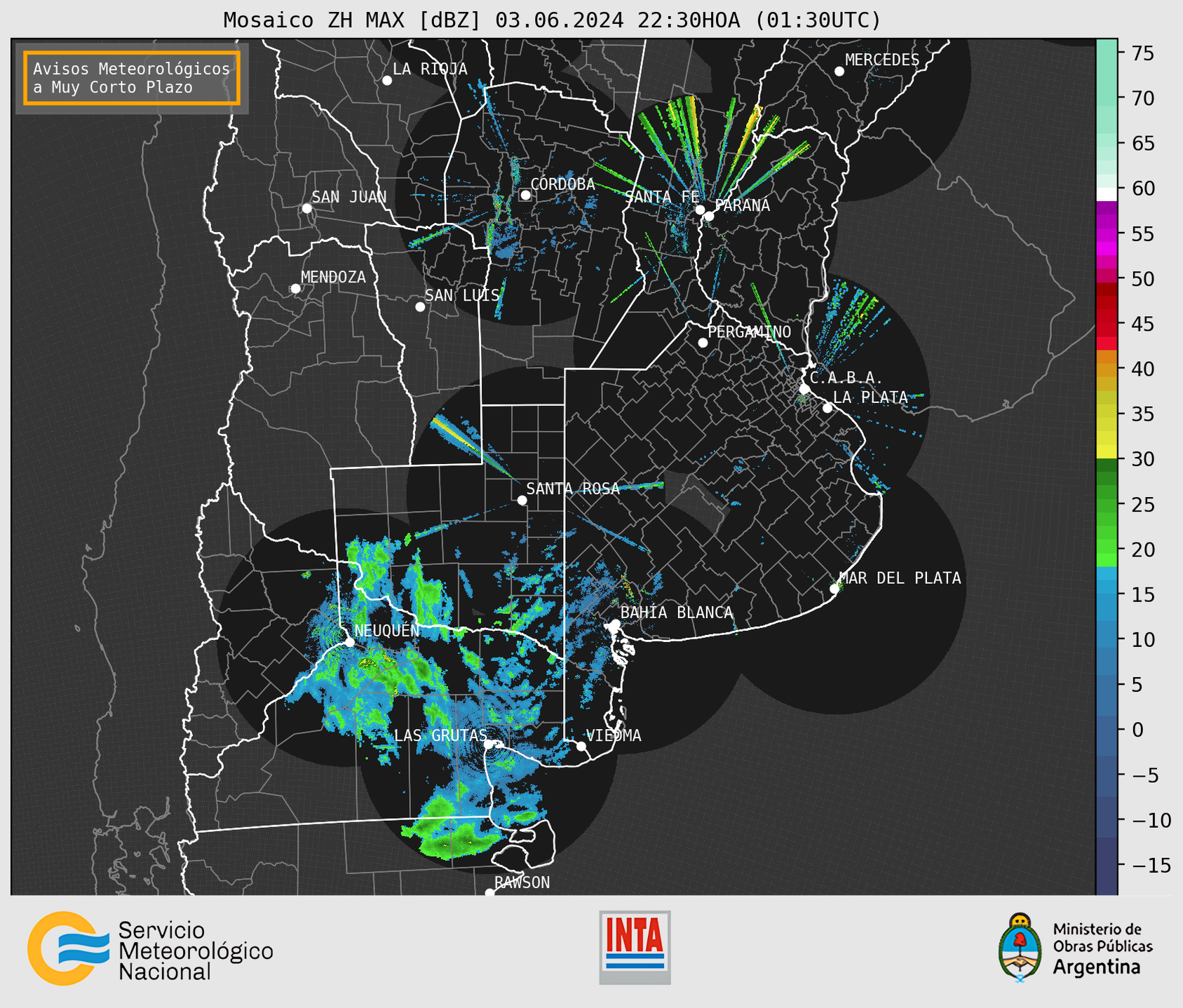Click the Paraná city marker dot
The image size is (1183, 1008).
point(709,216)
